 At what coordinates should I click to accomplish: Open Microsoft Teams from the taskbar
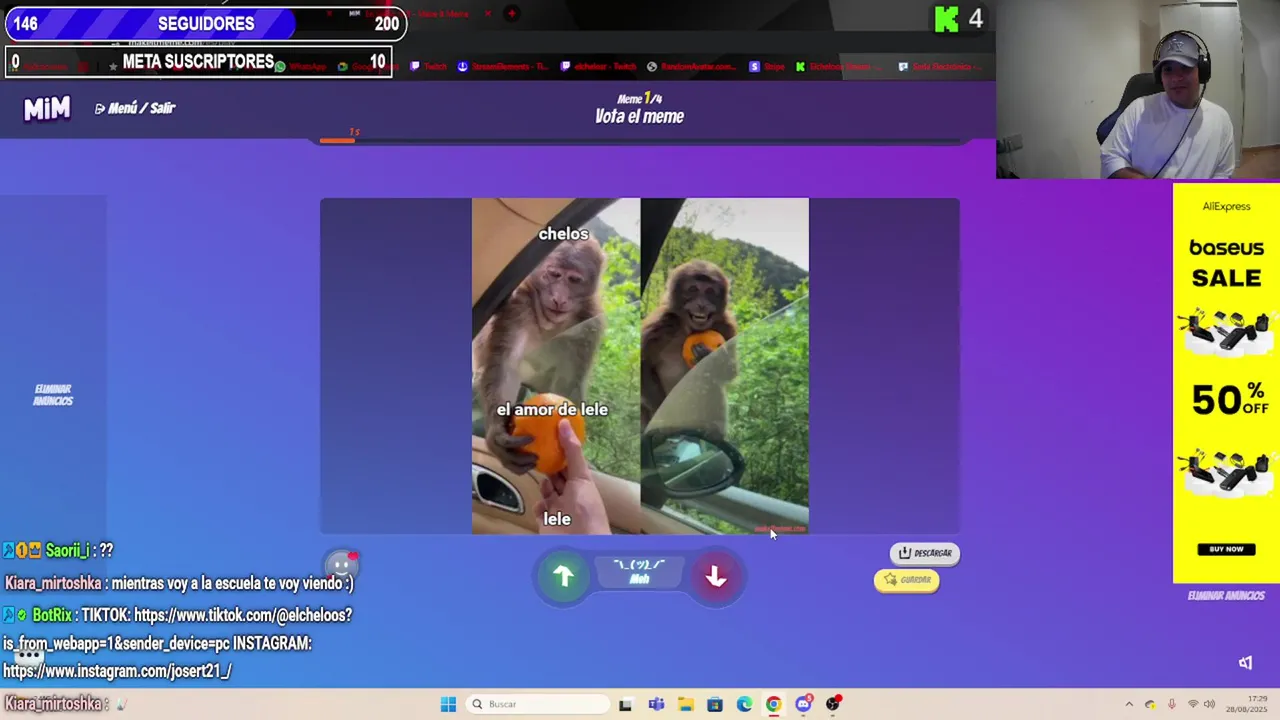click(x=656, y=704)
